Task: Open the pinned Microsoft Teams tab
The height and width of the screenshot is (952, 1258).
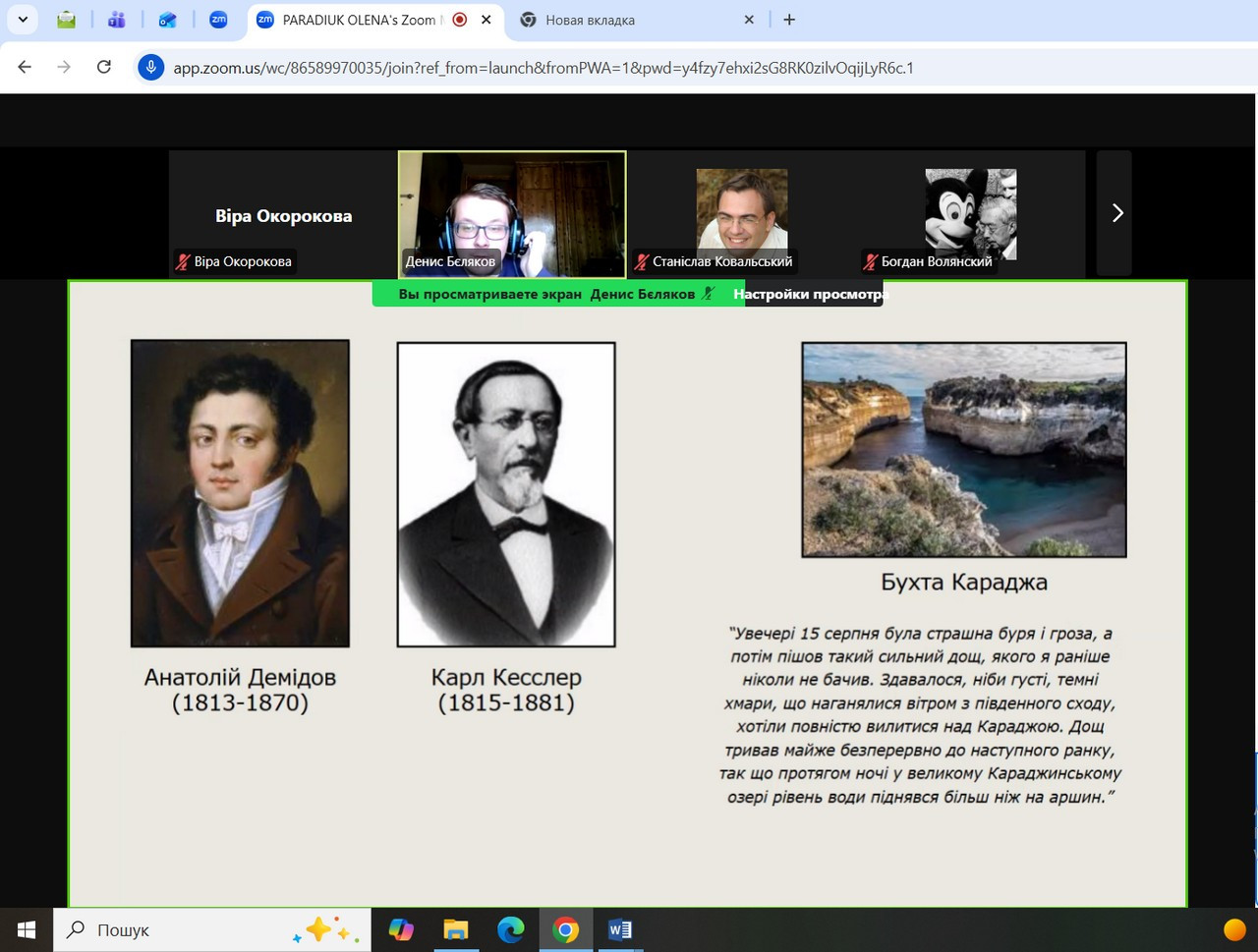Action: click(117, 20)
